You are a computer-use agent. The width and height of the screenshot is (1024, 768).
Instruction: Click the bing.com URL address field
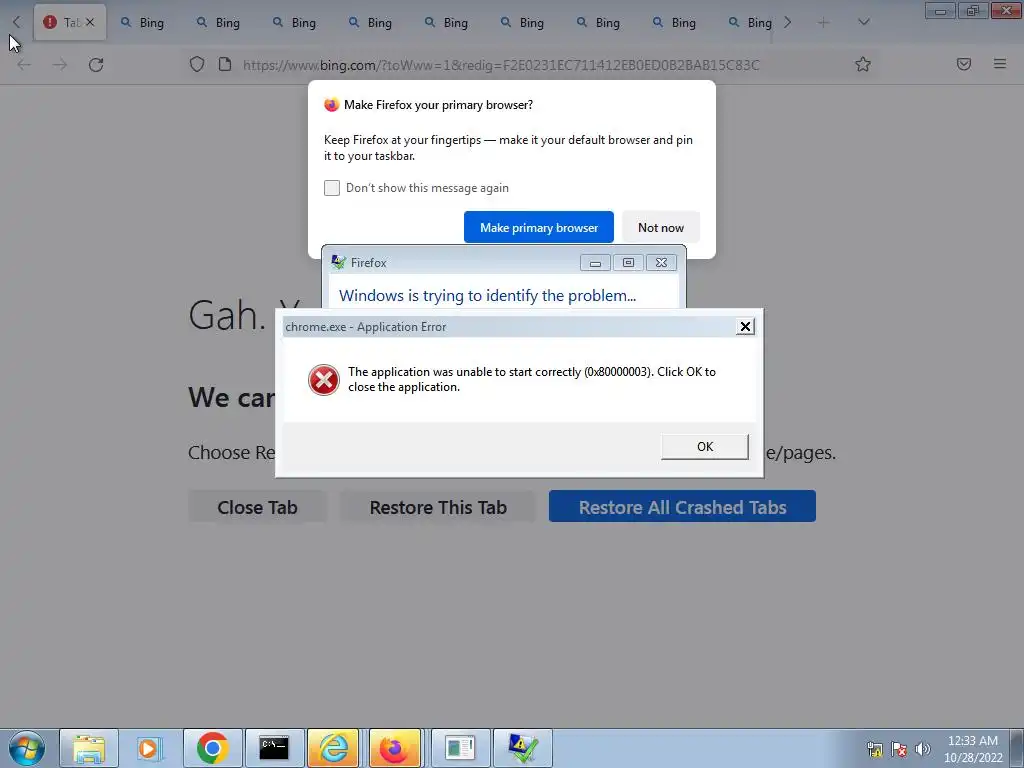pyautogui.click(x=501, y=65)
